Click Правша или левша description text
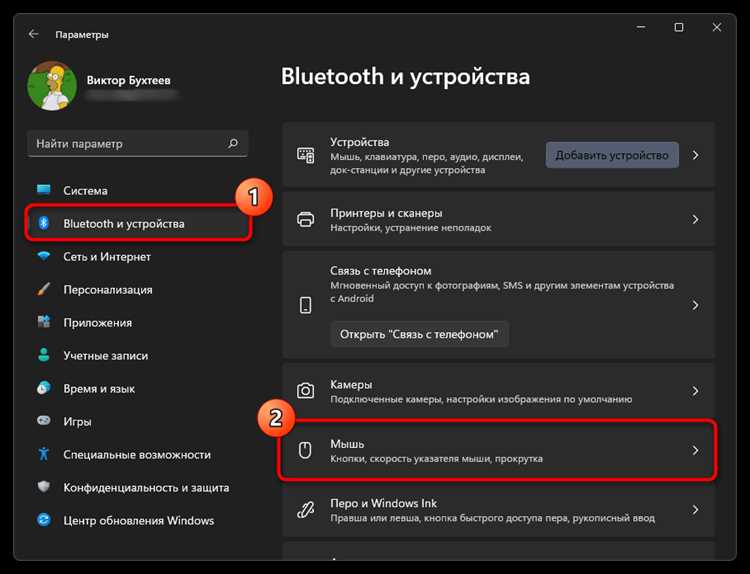 (492, 518)
